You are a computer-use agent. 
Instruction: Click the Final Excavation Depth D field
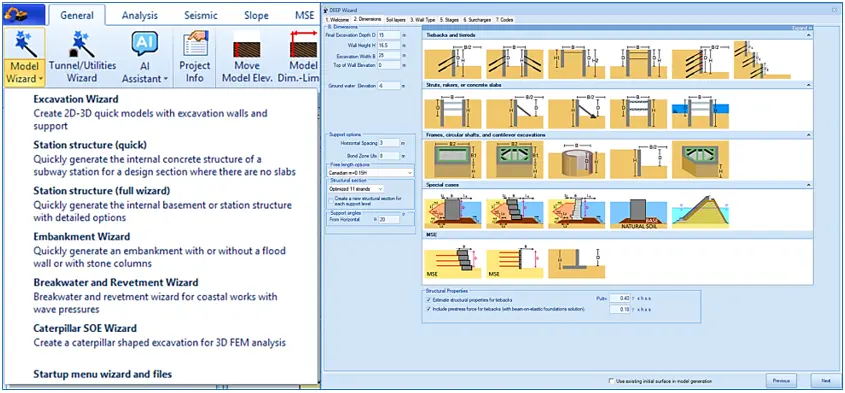(388, 35)
